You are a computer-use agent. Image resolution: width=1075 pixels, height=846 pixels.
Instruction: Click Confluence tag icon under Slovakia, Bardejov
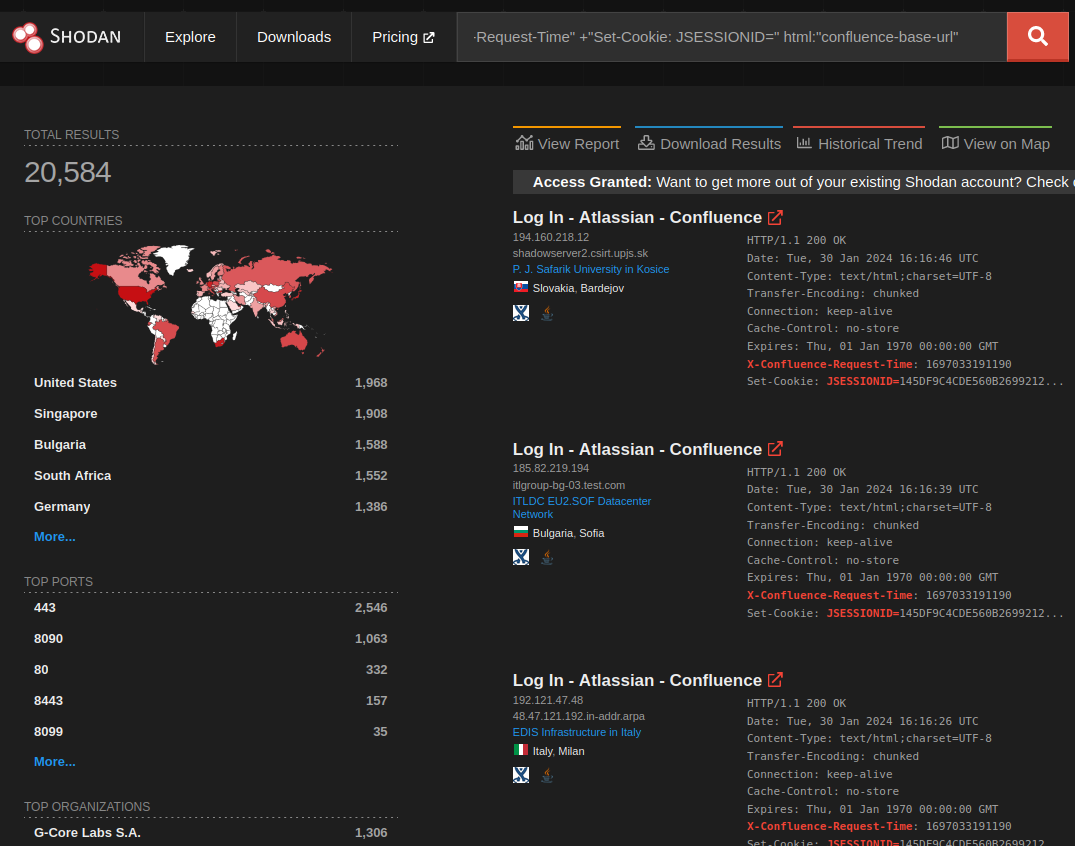click(521, 313)
